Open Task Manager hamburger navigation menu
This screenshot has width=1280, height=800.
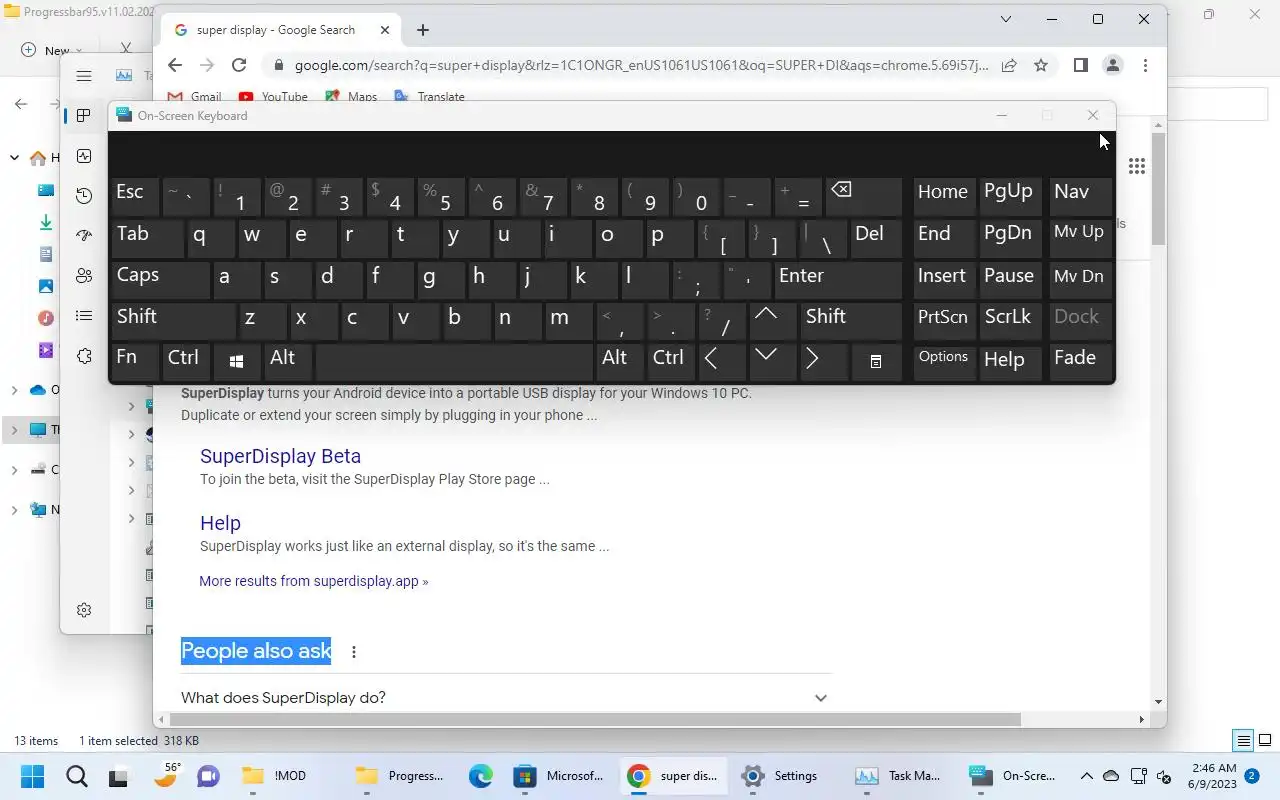[84, 76]
